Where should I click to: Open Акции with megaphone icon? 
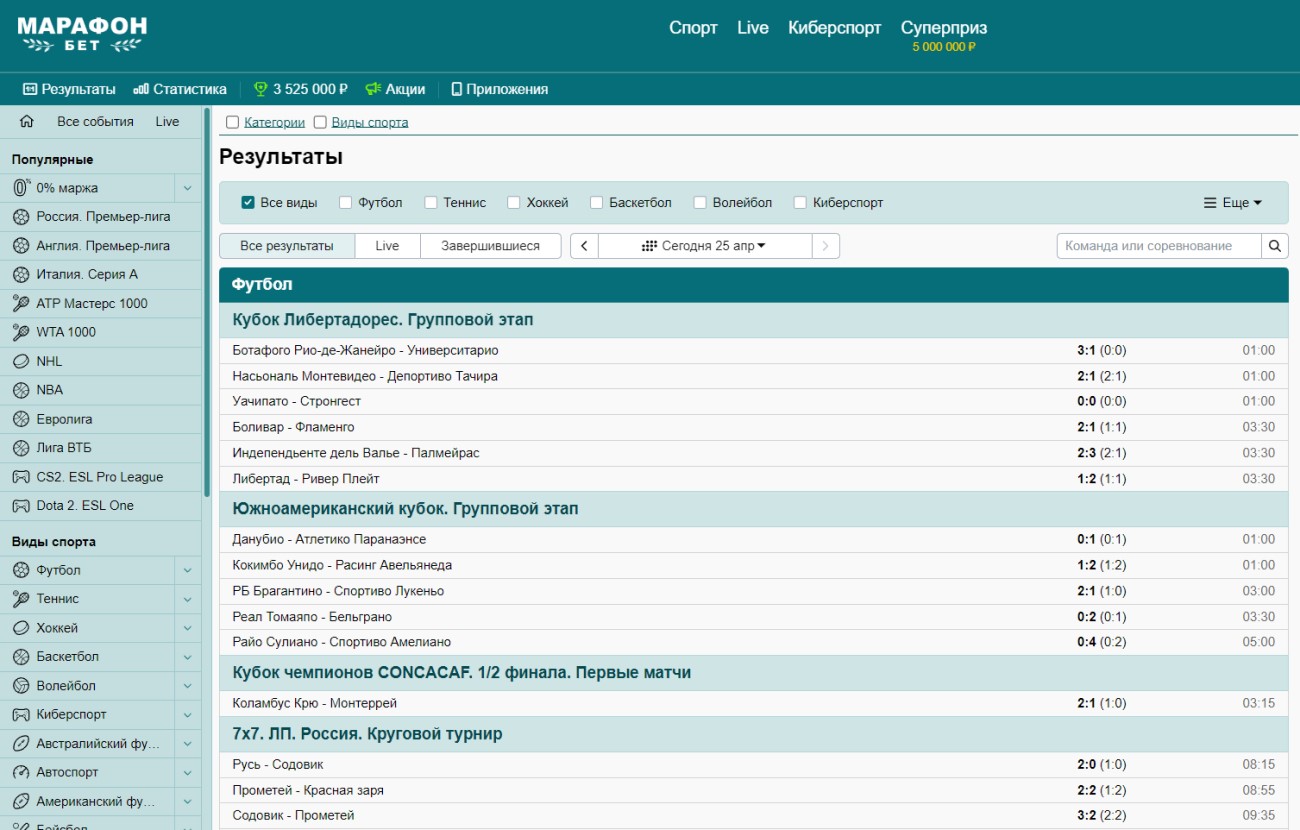[395, 89]
